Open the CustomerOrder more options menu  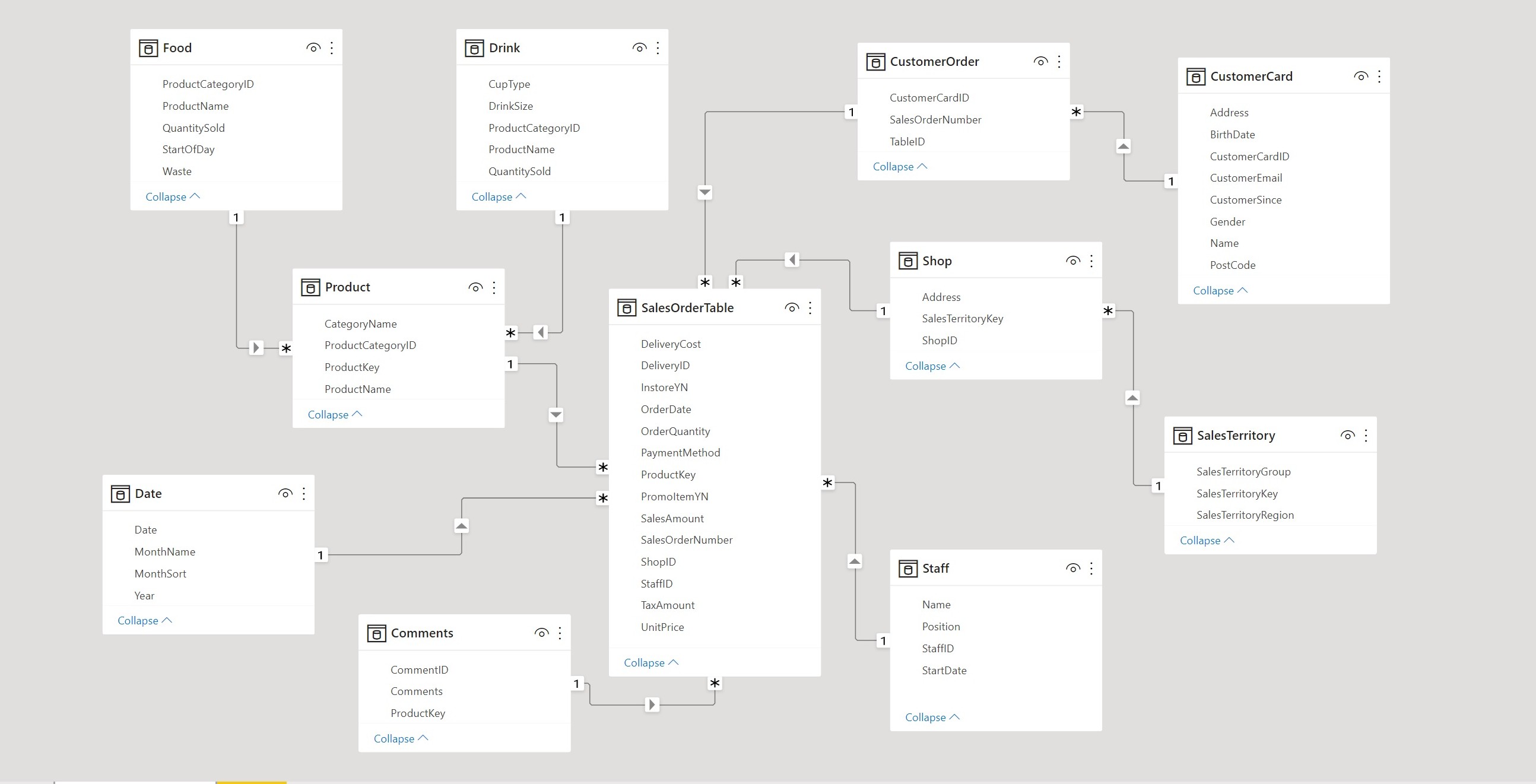pyautogui.click(x=1059, y=61)
